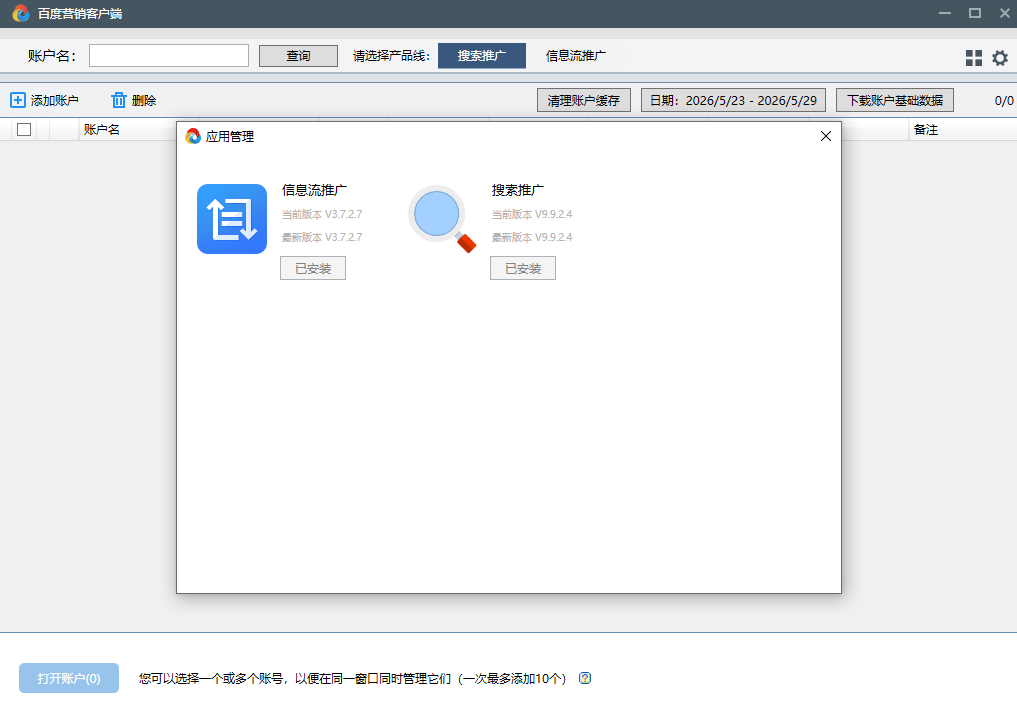1017x722 pixels.
Task: Focus the 账户名 input field
Action: point(169,56)
